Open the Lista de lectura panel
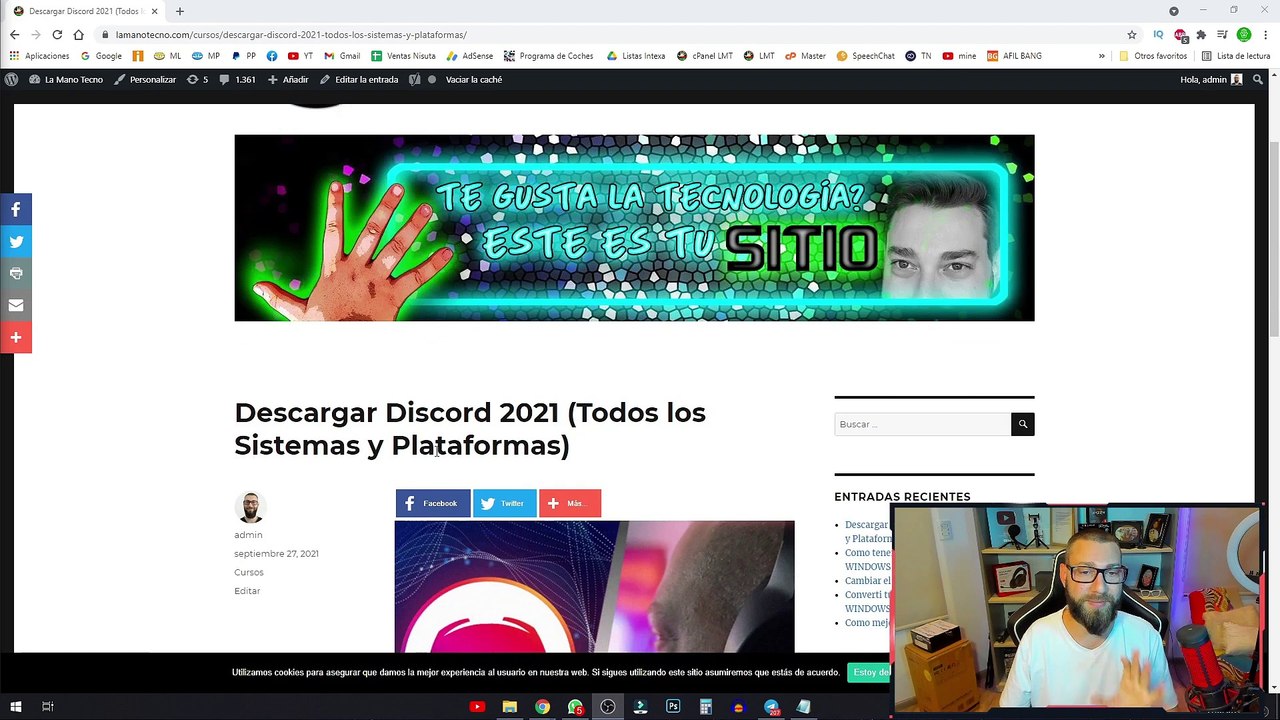 pos(1236,56)
